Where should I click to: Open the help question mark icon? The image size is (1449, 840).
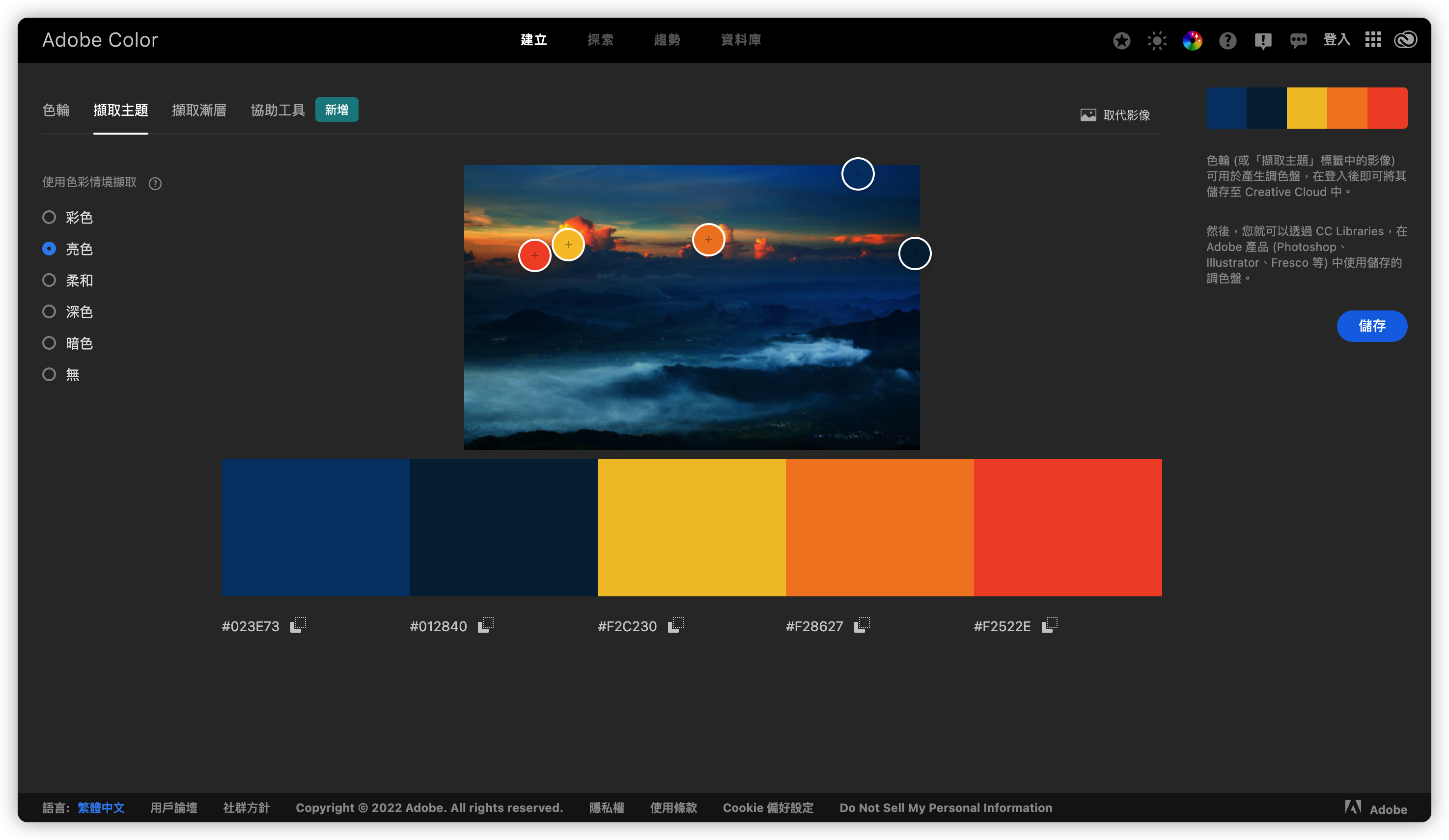(x=1227, y=40)
